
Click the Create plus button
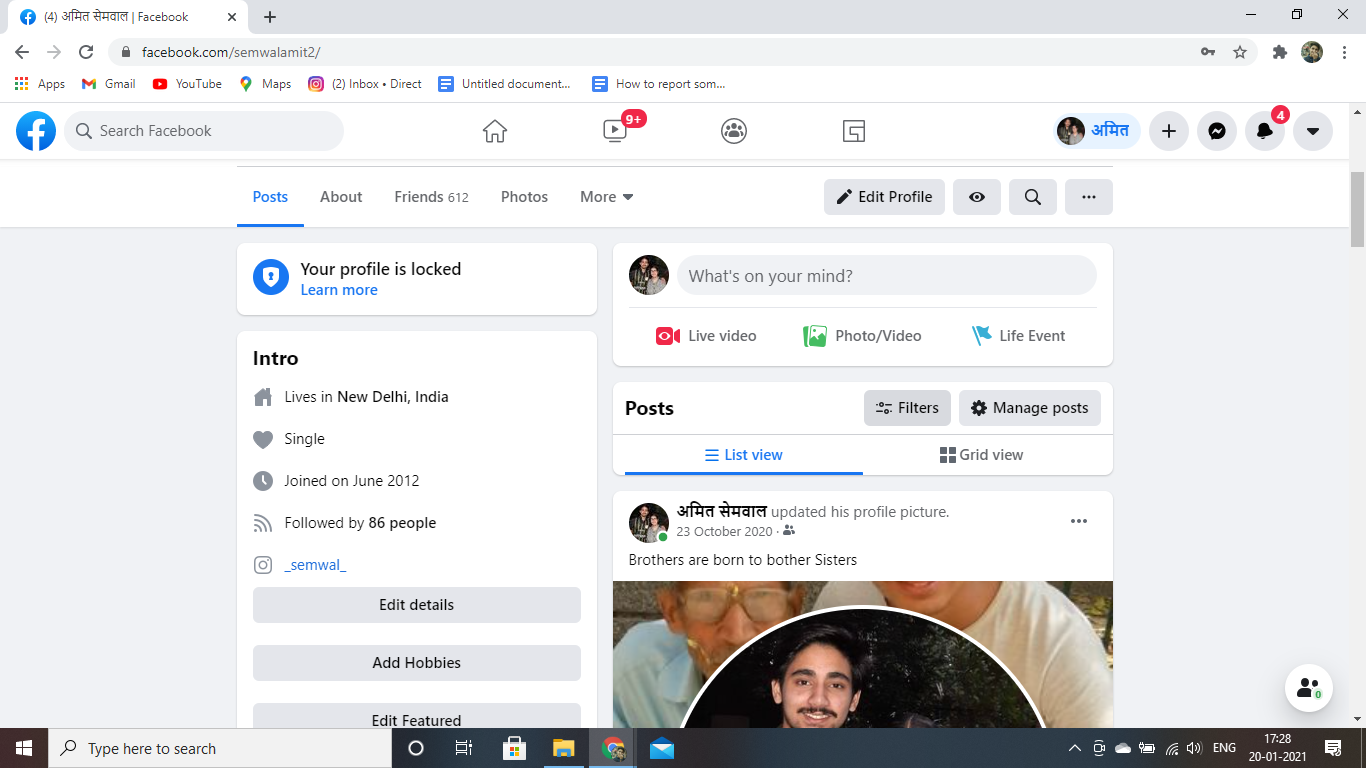point(1168,131)
